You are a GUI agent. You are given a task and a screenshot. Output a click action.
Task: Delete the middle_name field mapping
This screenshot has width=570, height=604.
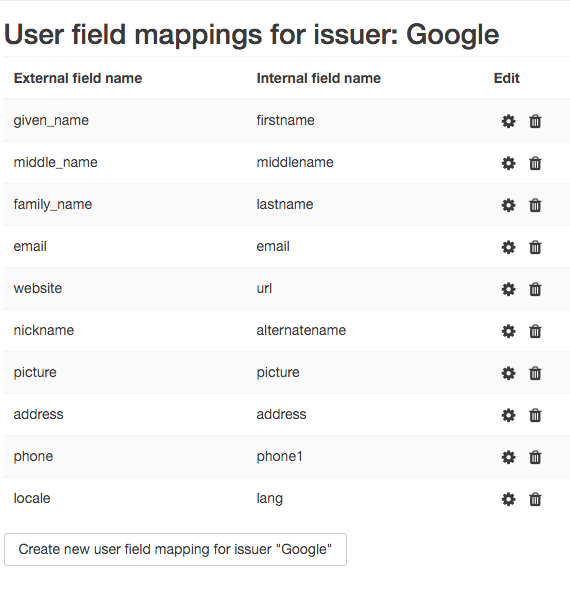(535, 163)
